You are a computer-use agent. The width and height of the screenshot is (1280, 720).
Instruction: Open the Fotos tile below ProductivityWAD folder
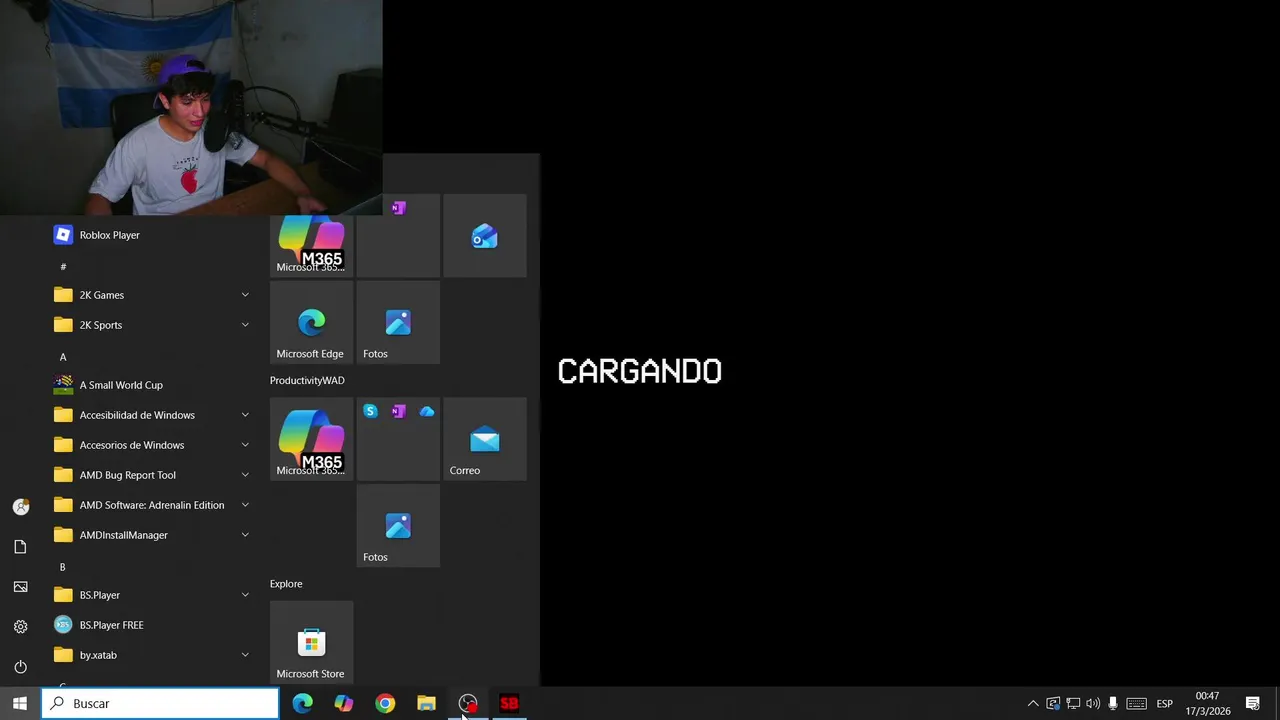(x=398, y=526)
